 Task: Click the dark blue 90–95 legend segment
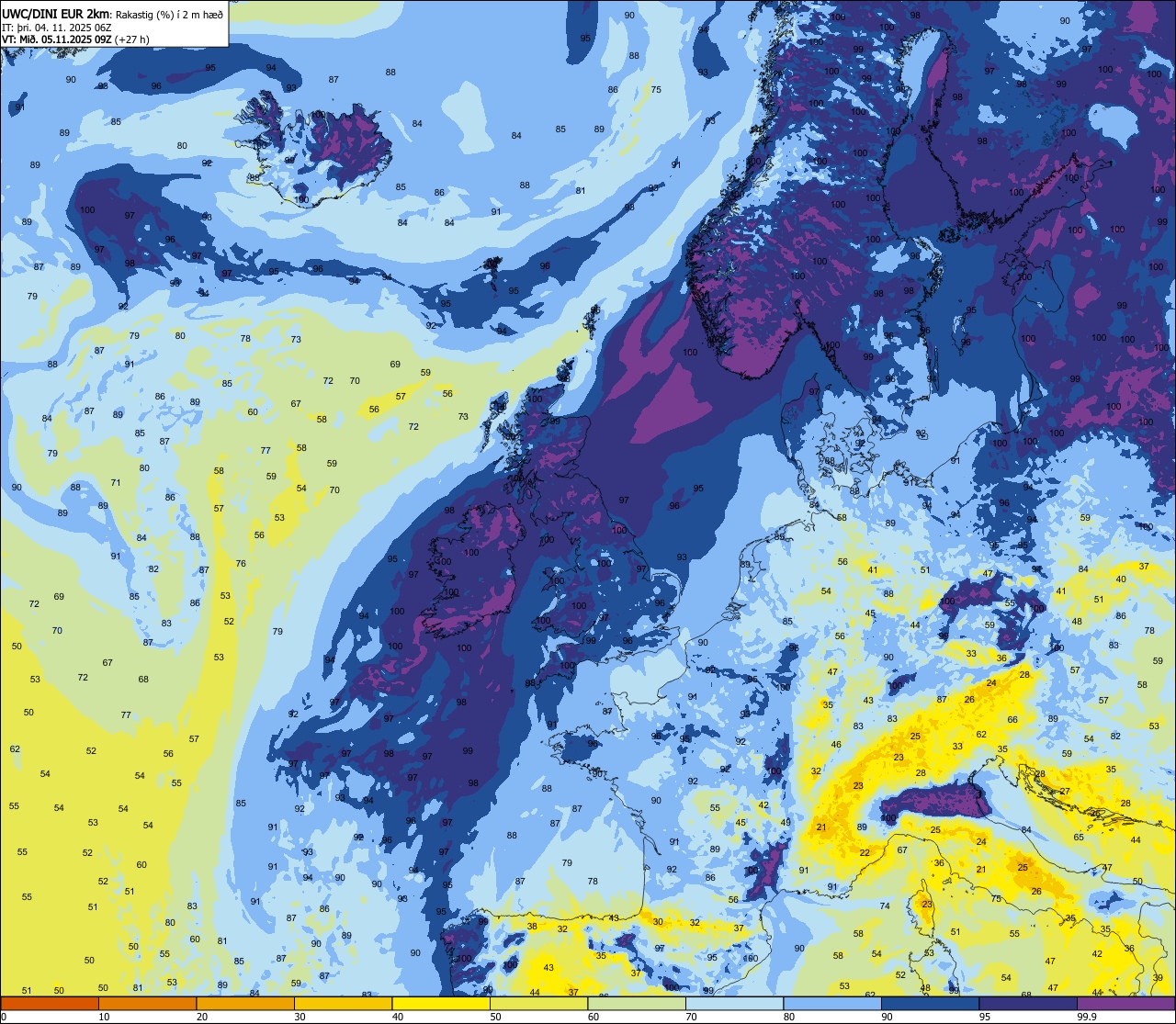pyautogui.click(x=930, y=1003)
